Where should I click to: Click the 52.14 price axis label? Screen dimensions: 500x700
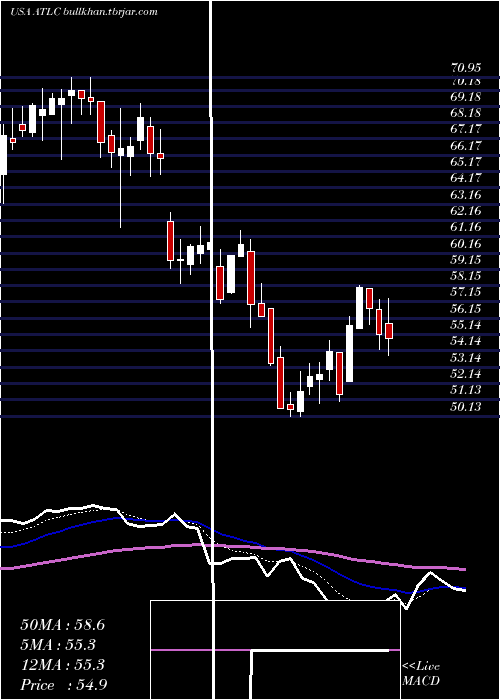click(466, 374)
